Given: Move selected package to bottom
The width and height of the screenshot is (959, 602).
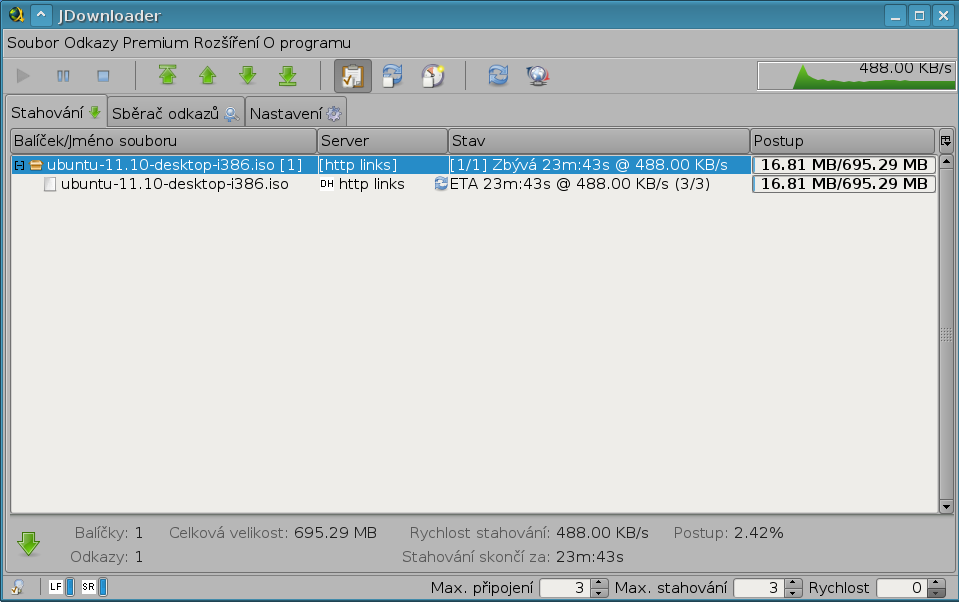Looking at the screenshot, I should 287,75.
